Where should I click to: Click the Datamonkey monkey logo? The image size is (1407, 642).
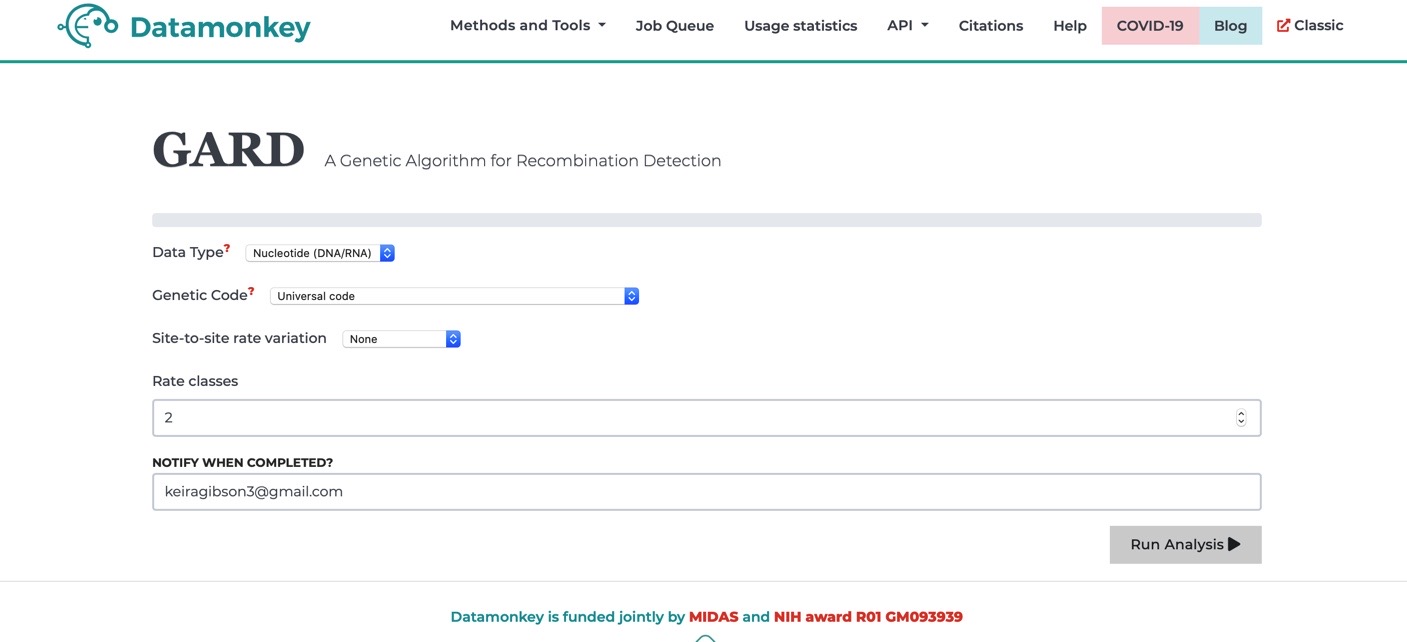coord(85,25)
